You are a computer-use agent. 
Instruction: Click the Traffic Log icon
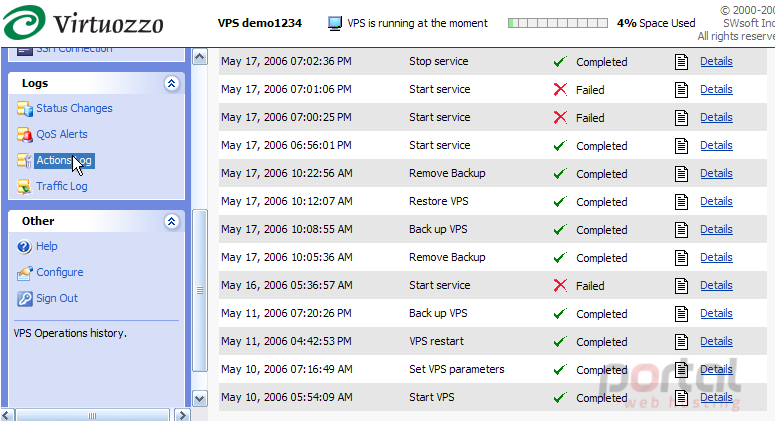point(25,187)
